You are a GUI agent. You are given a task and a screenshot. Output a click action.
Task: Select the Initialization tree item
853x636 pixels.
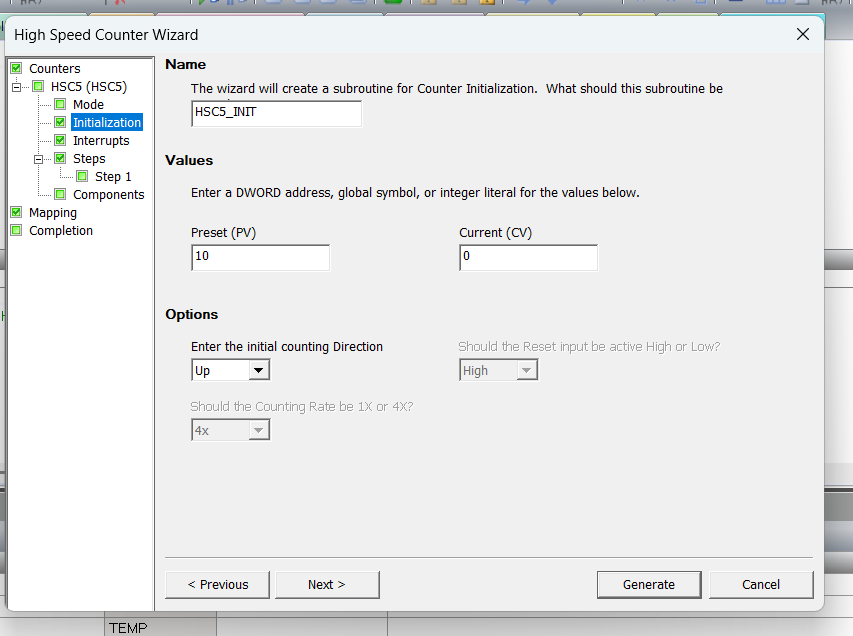point(107,122)
